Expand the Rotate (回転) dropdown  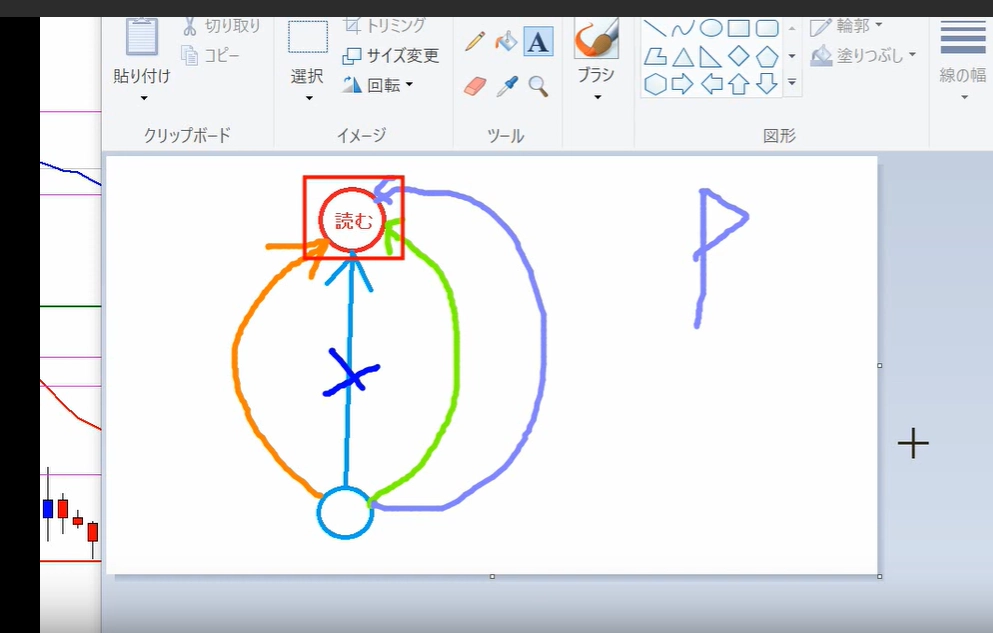click(x=409, y=85)
